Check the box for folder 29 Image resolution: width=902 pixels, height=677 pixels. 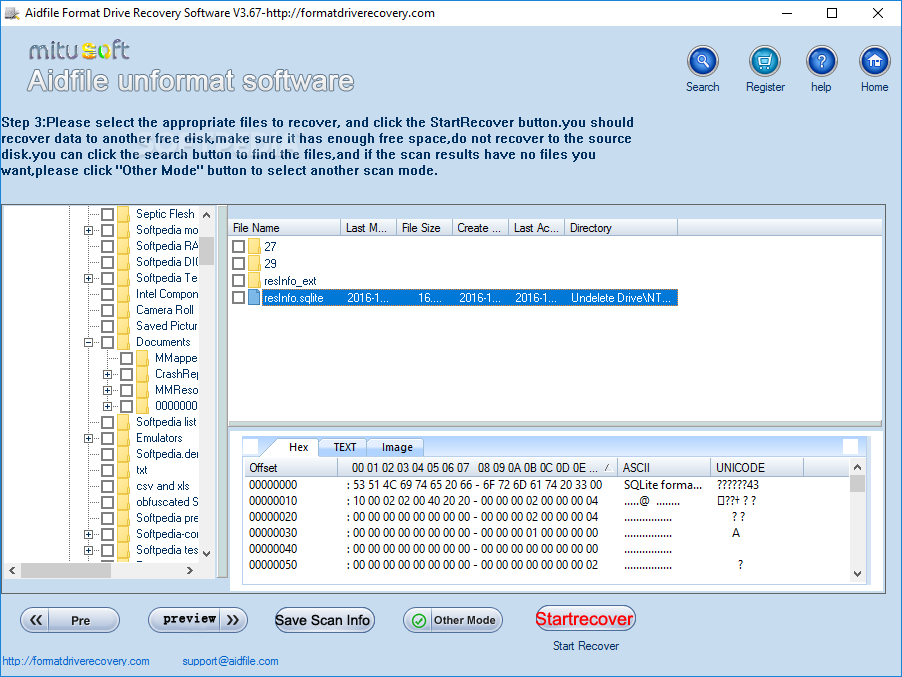coord(239,263)
